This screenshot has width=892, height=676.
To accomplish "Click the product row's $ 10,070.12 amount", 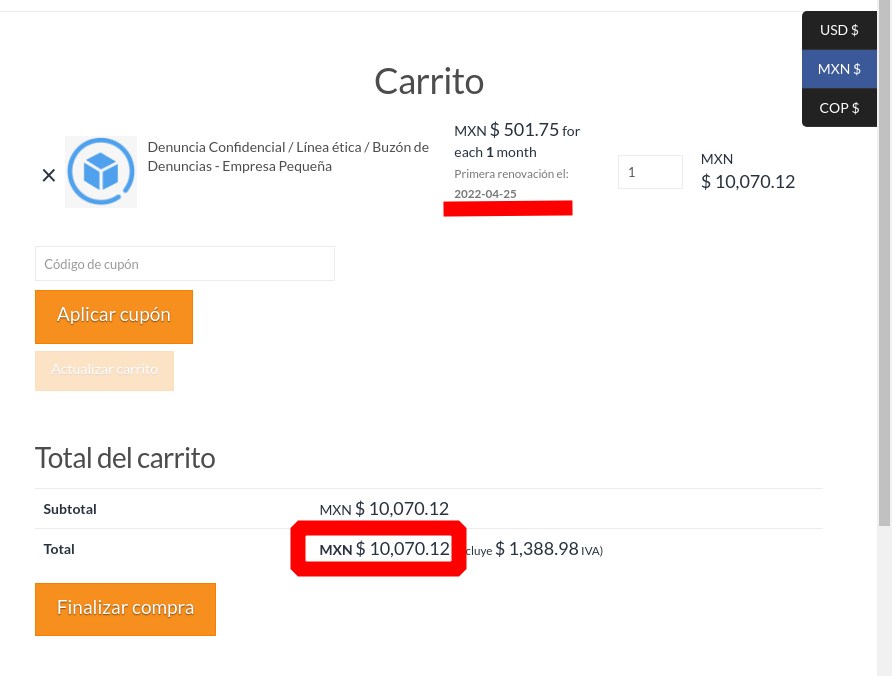I will (748, 181).
